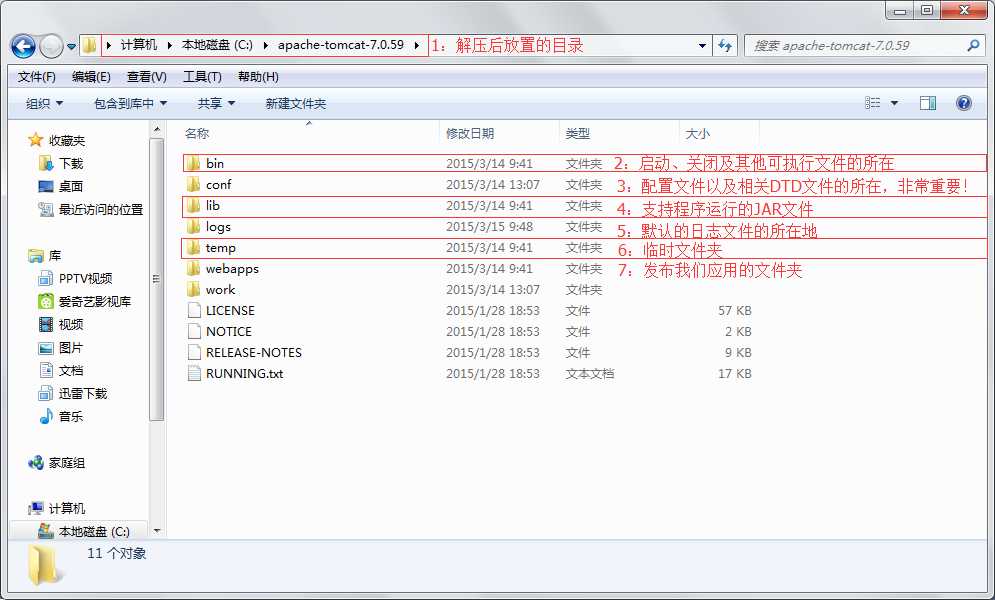
Task: Click 本地磁盘 (C:) in the breadcrumb
Action: [217, 45]
